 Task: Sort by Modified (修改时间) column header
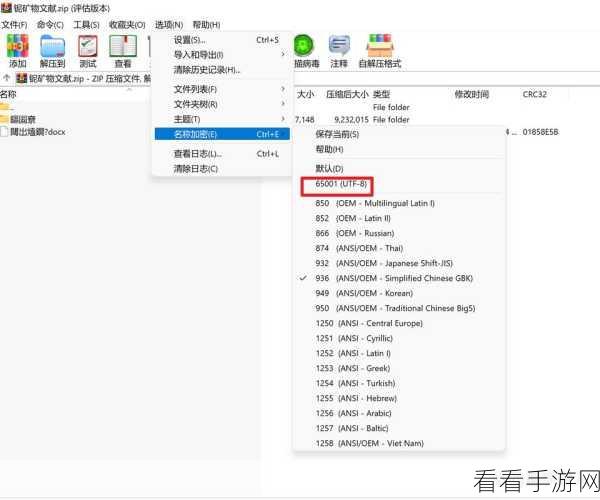(471, 94)
